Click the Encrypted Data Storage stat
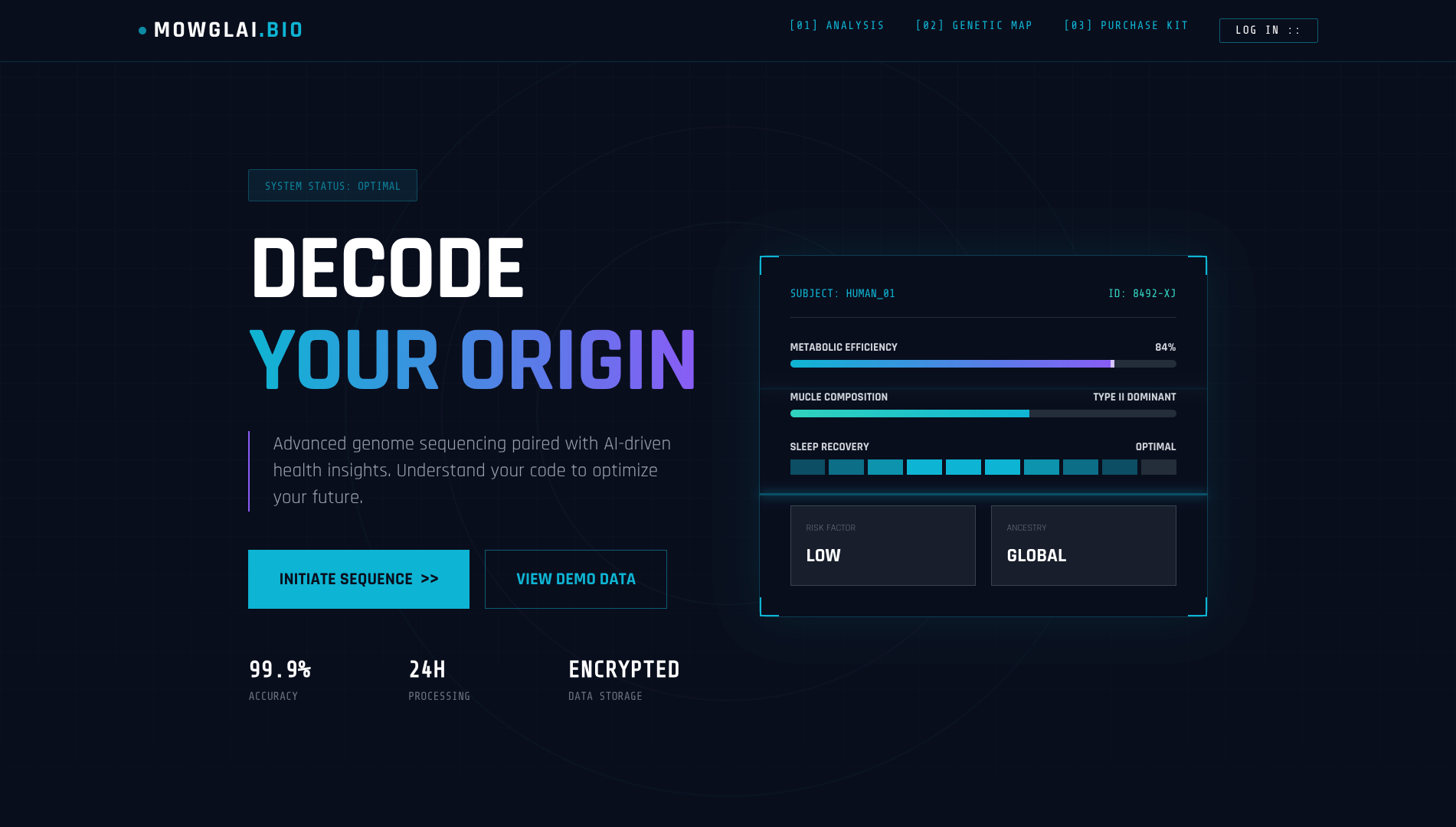The width and height of the screenshot is (1456, 827). point(623,679)
